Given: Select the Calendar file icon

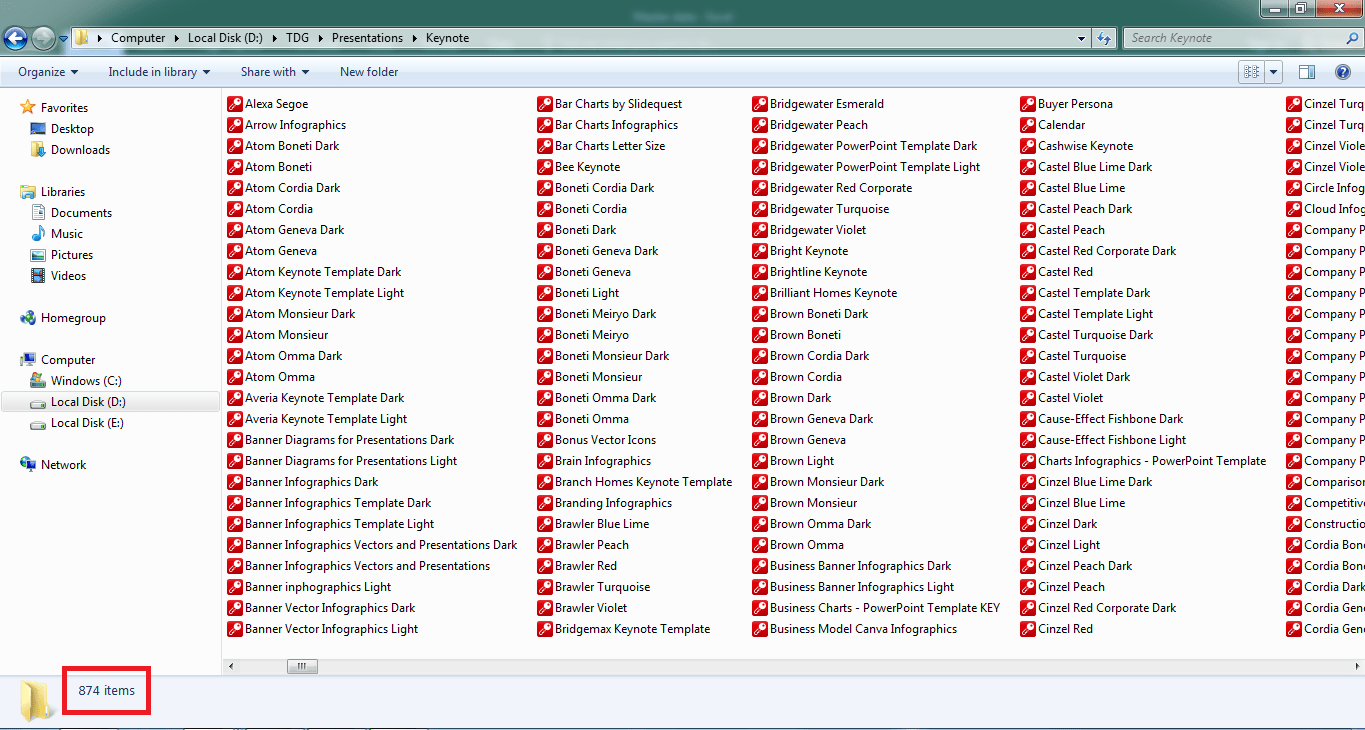Looking at the screenshot, I should pyautogui.click(x=1028, y=125).
